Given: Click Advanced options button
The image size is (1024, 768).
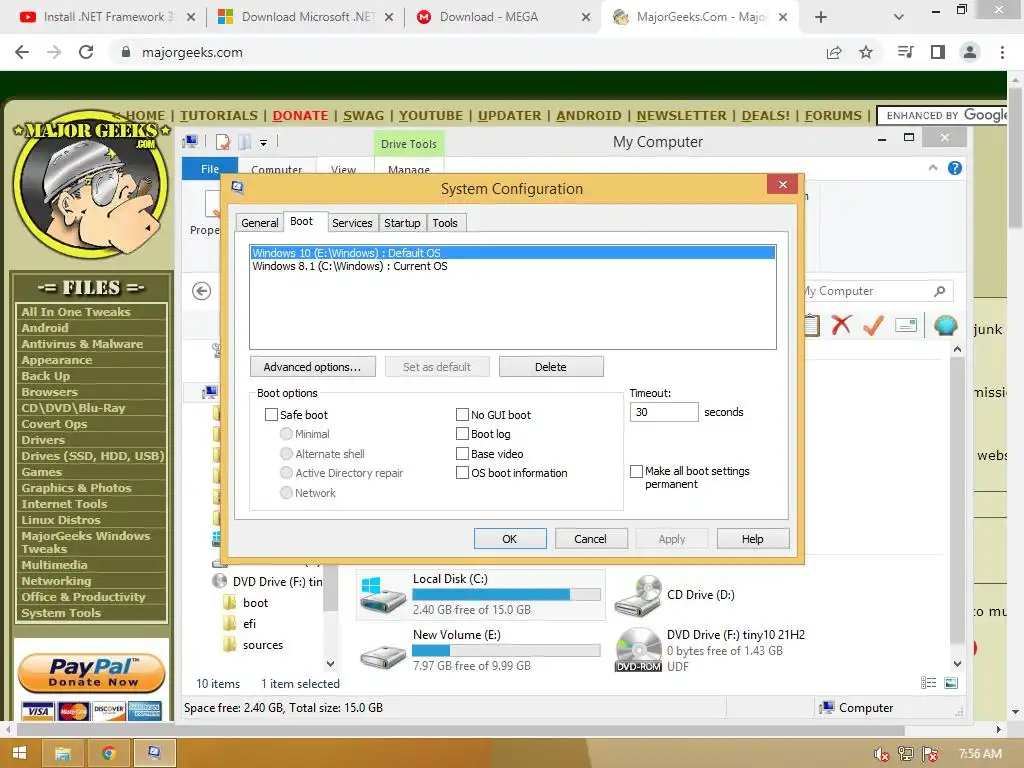Looking at the screenshot, I should [x=313, y=367].
